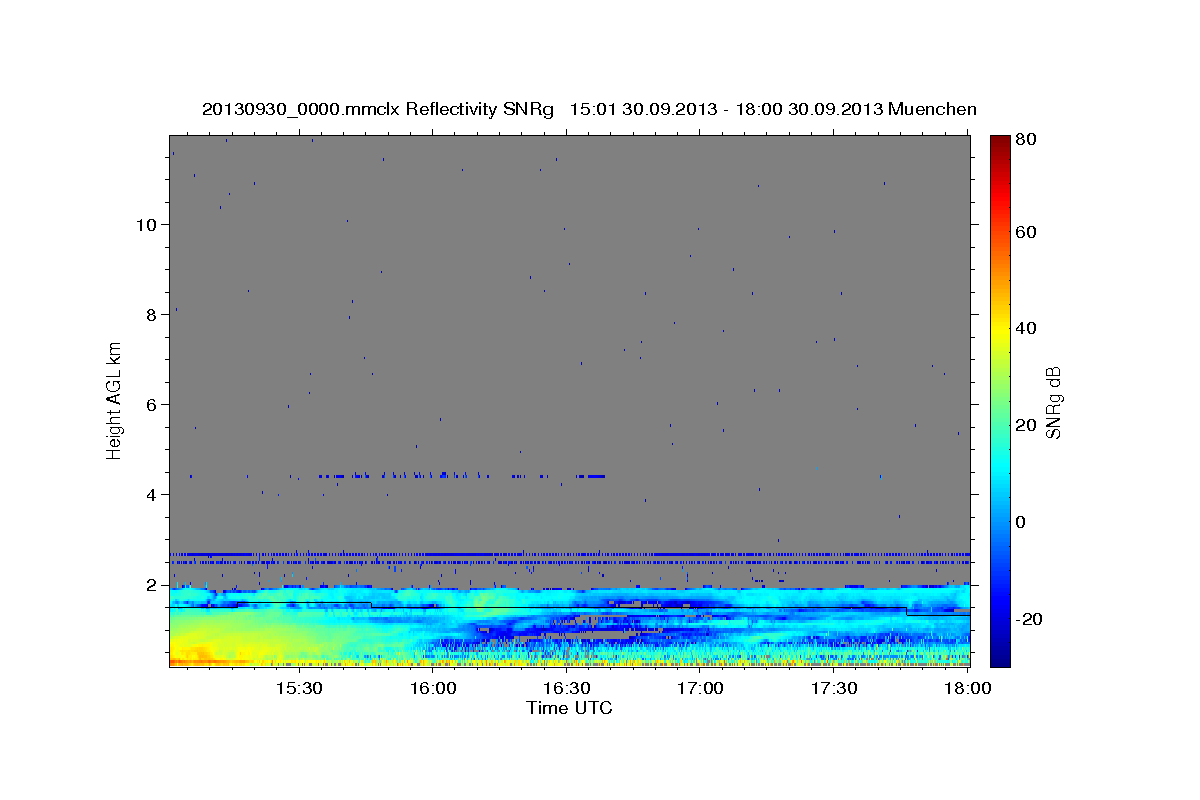This screenshot has height=800, width=1200.
Task: Select the 17:00 time tick label
Action: click(x=701, y=688)
